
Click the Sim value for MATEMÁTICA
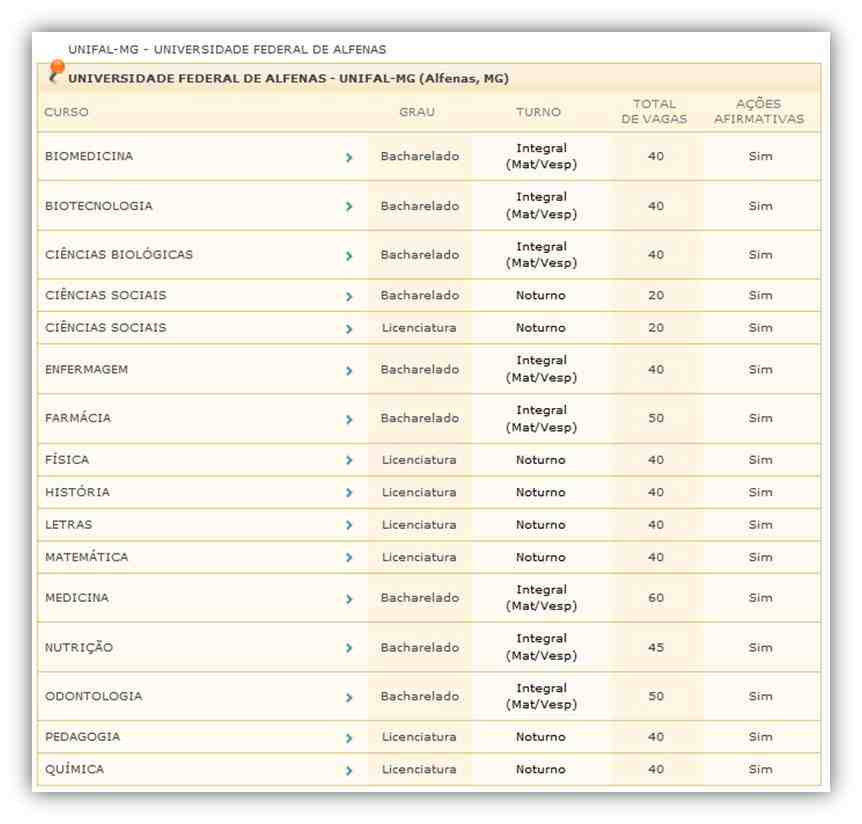pyautogui.click(x=761, y=557)
